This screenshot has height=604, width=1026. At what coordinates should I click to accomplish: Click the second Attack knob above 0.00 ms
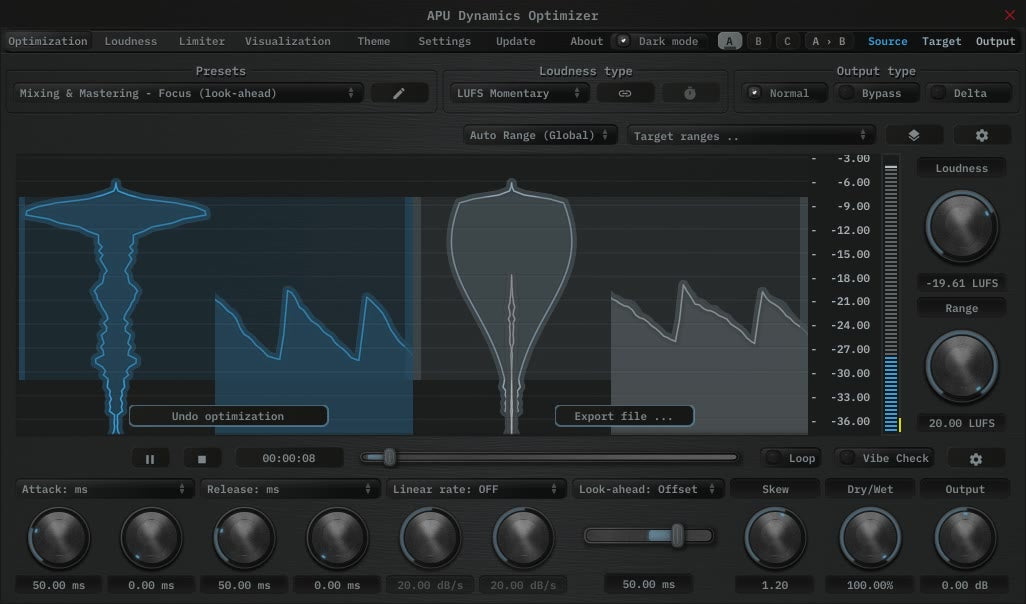[x=151, y=538]
